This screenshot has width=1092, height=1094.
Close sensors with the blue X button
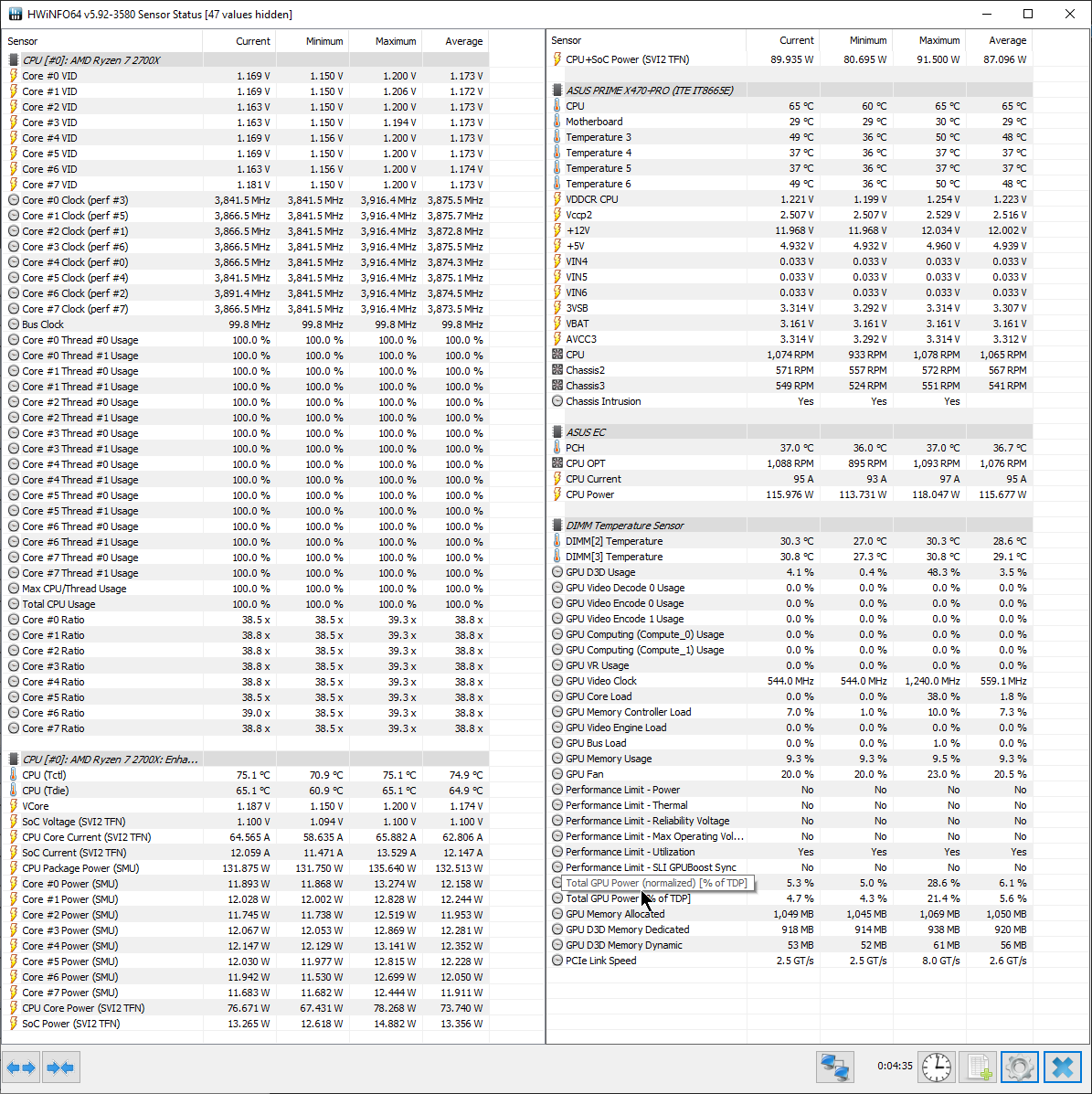pyautogui.click(x=1062, y=1067)
